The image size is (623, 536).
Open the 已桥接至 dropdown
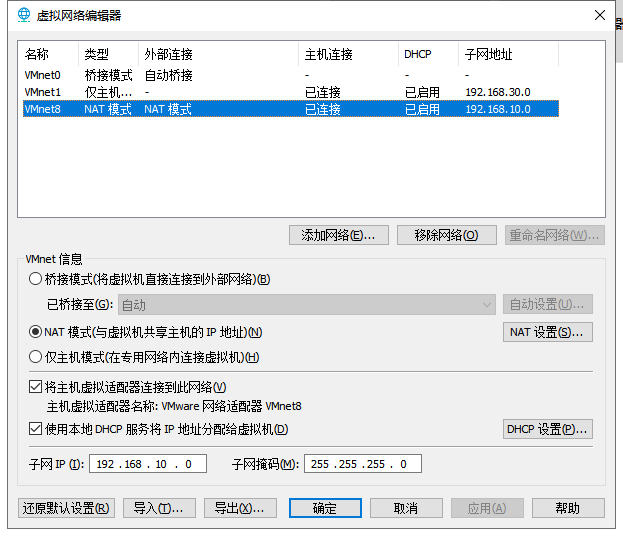pos(307,305)
